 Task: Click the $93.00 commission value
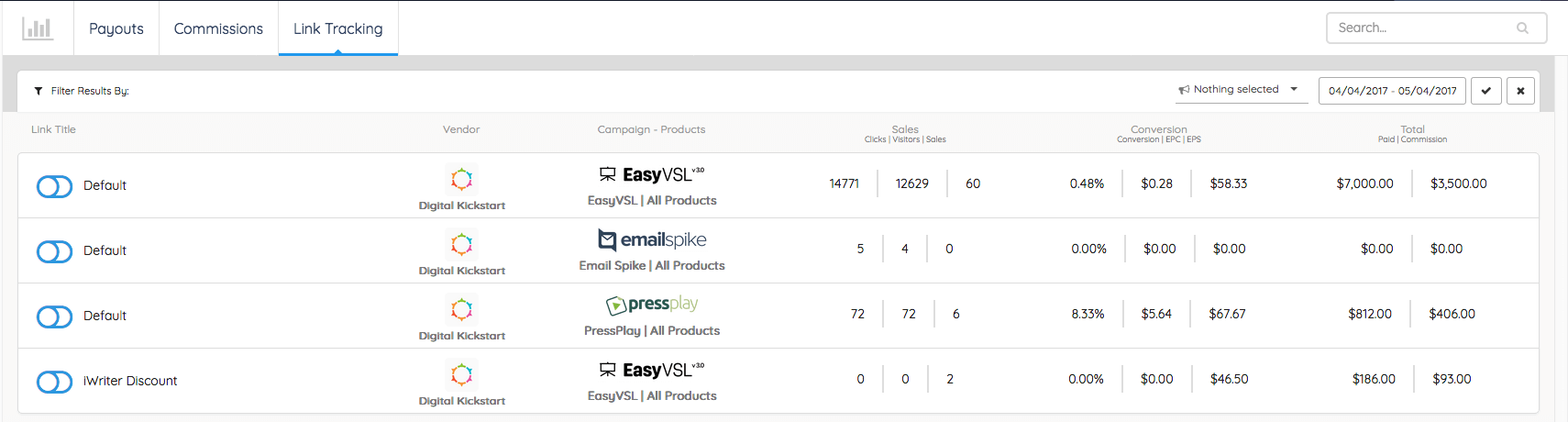1452,379
